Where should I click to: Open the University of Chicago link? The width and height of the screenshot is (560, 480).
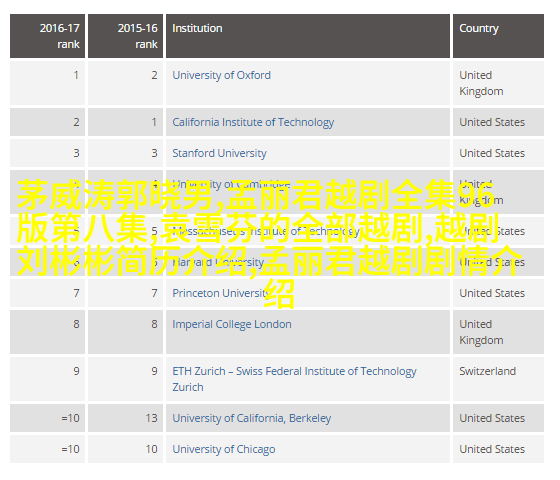coord(224,449)
